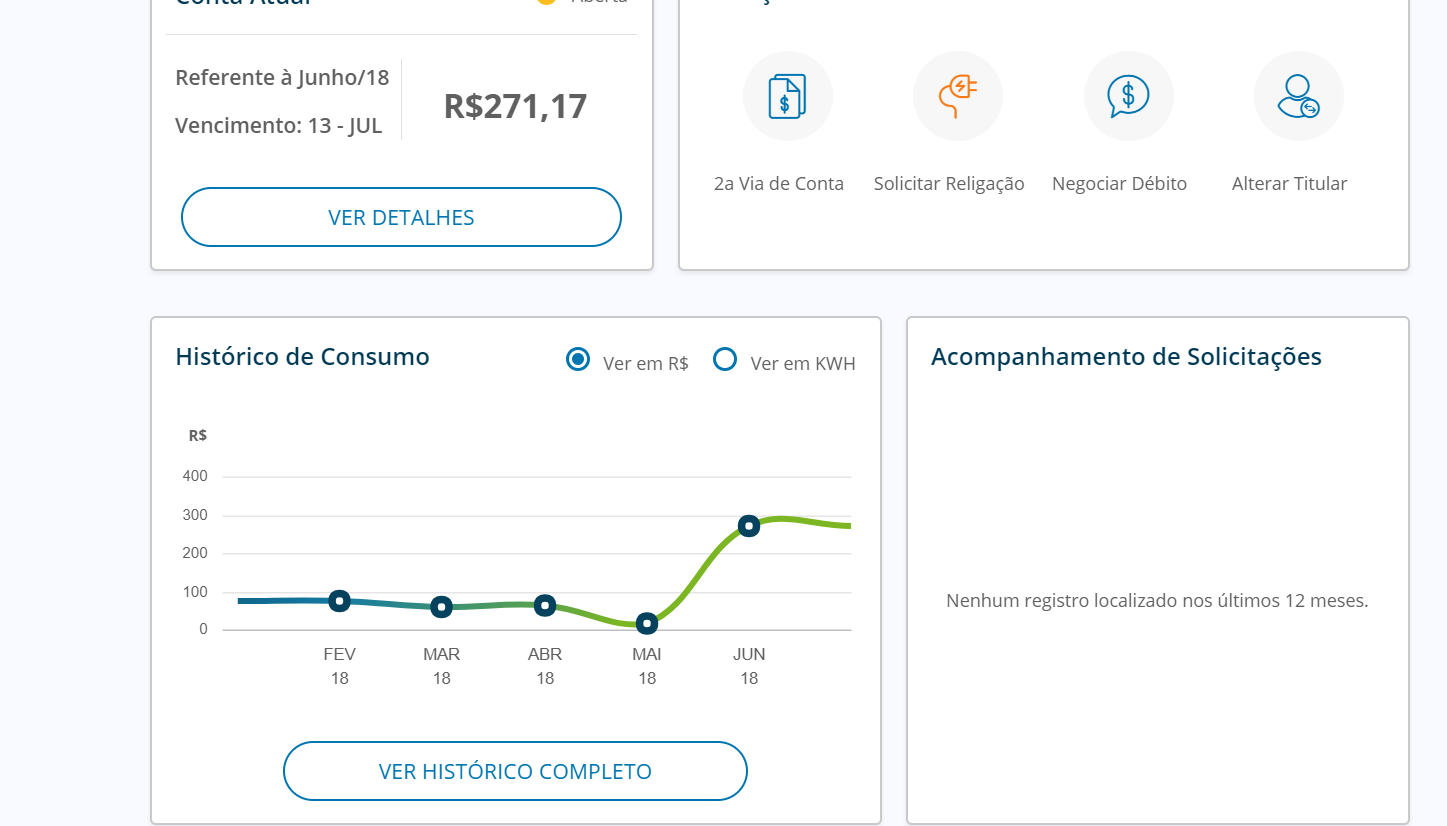Click the ABR 18 data point on chart
1447x826 pixels.
(544, 605)
